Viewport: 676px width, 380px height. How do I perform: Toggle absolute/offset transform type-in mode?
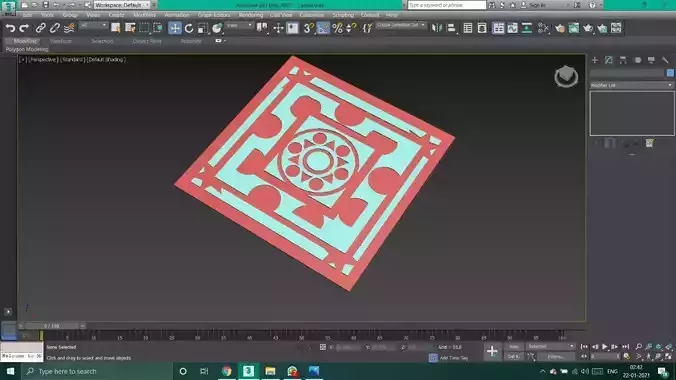[322, 347]
